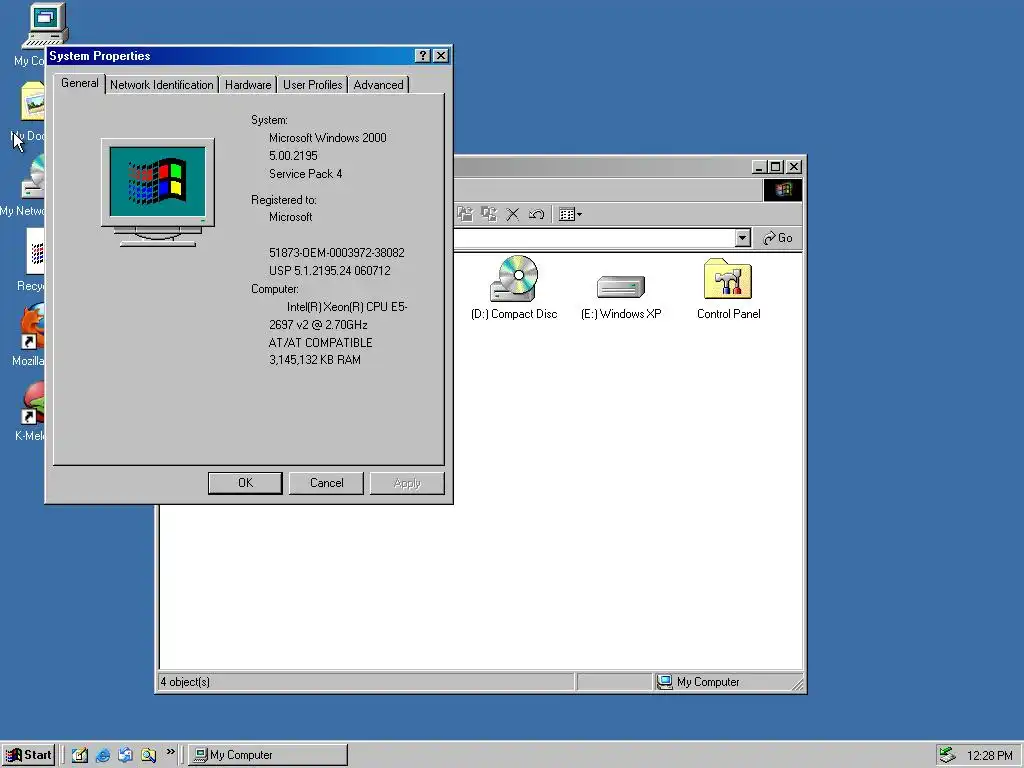Image resolution: width=1024 pixels, height=768 pixels.
Task: Close the System Properties dialog
Action: 441,56
